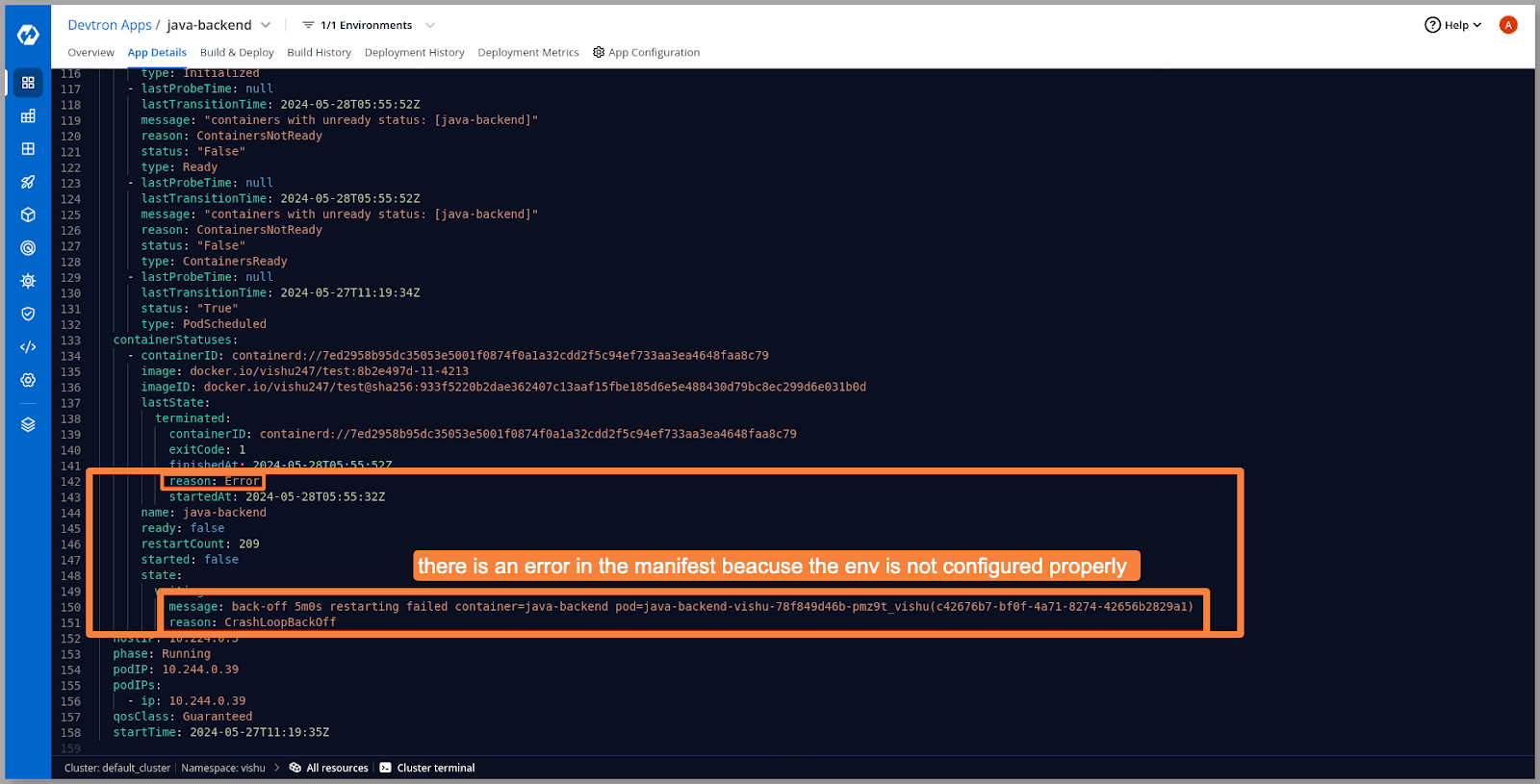Viewport: 1540px width, 784px height.
Task: Click lastState: on line 137
Action: tap(176, 403)
